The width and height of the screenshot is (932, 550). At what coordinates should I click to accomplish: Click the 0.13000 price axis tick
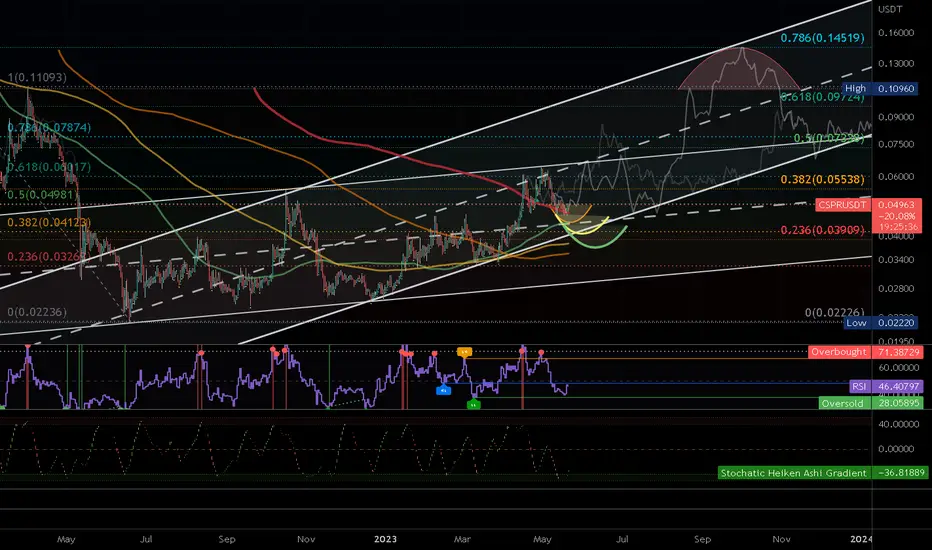point(896,64)
